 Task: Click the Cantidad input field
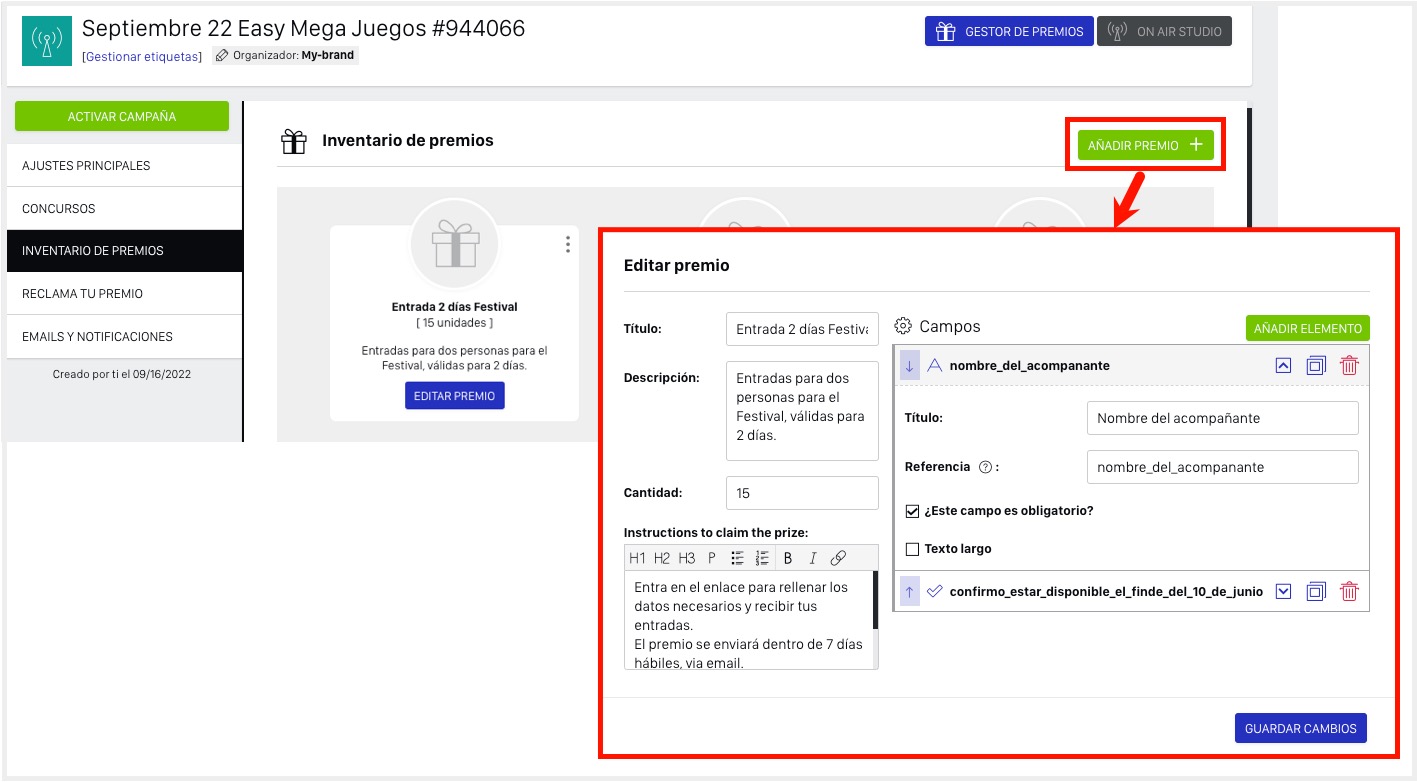[x=802, y=493]
